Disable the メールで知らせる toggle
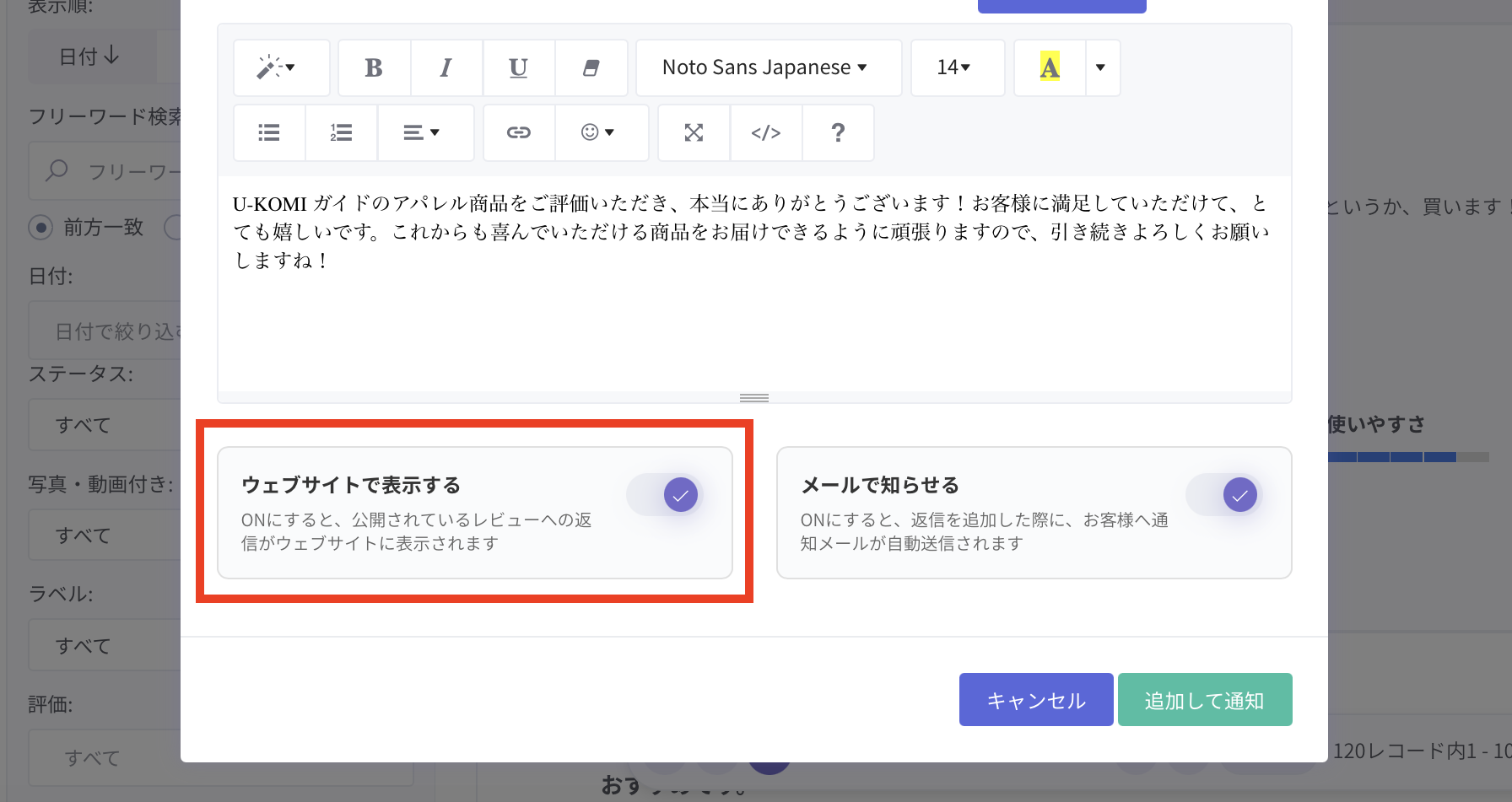The height and width of the screenshot is (802, 1512). [x=1224, y=495]
